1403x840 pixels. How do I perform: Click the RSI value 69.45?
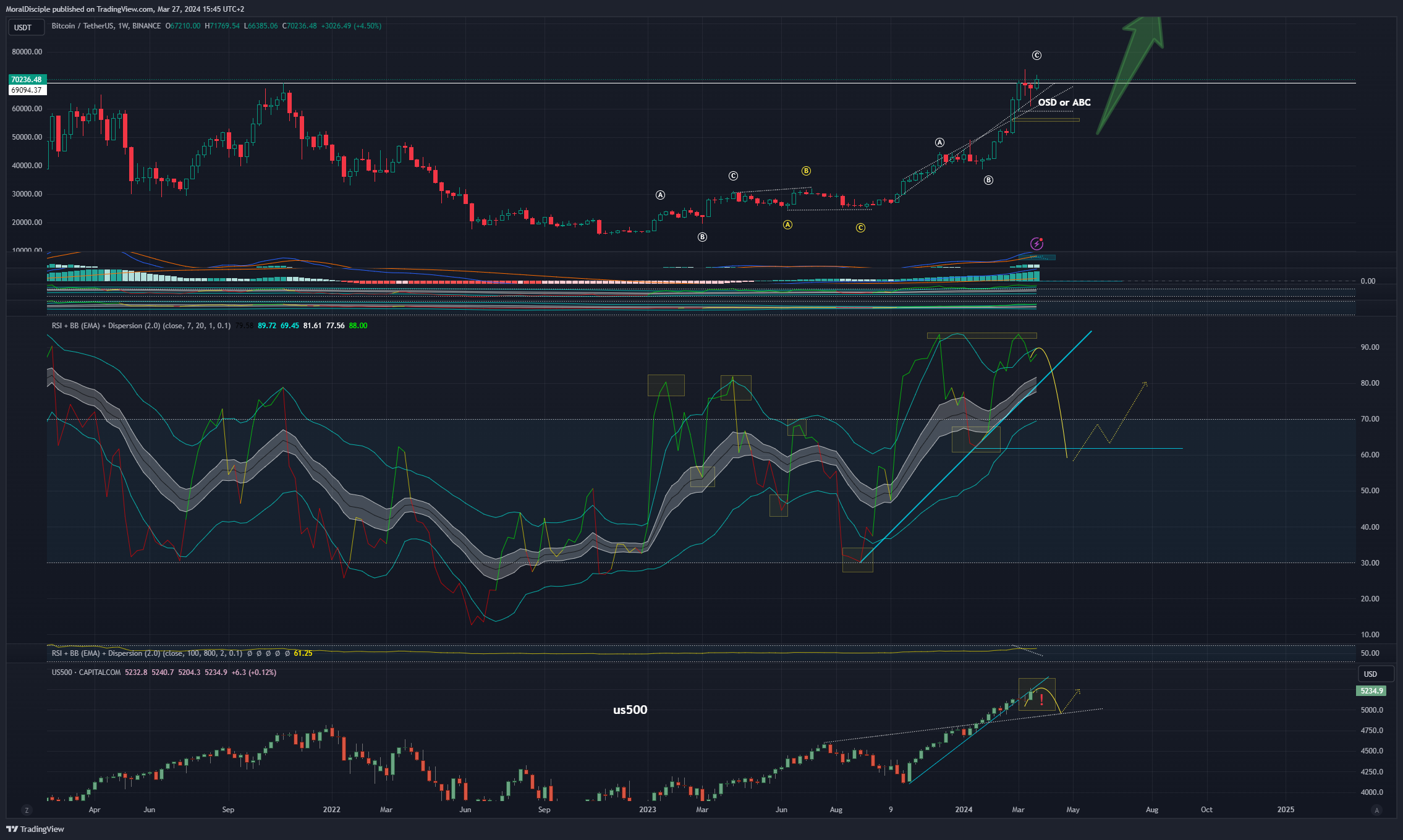290,326
